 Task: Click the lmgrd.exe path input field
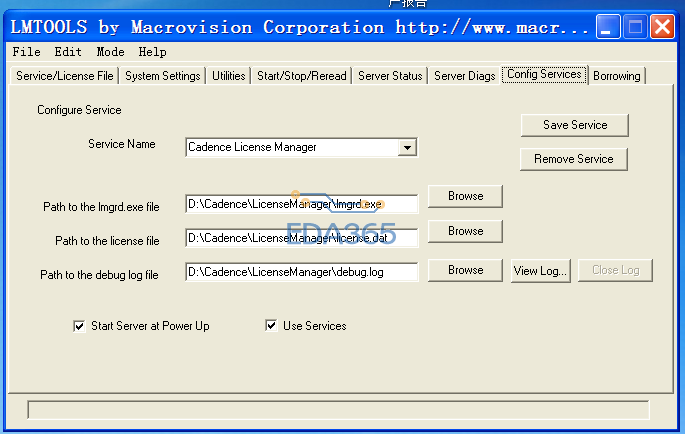pyautogui.click(x=301, y=204)
